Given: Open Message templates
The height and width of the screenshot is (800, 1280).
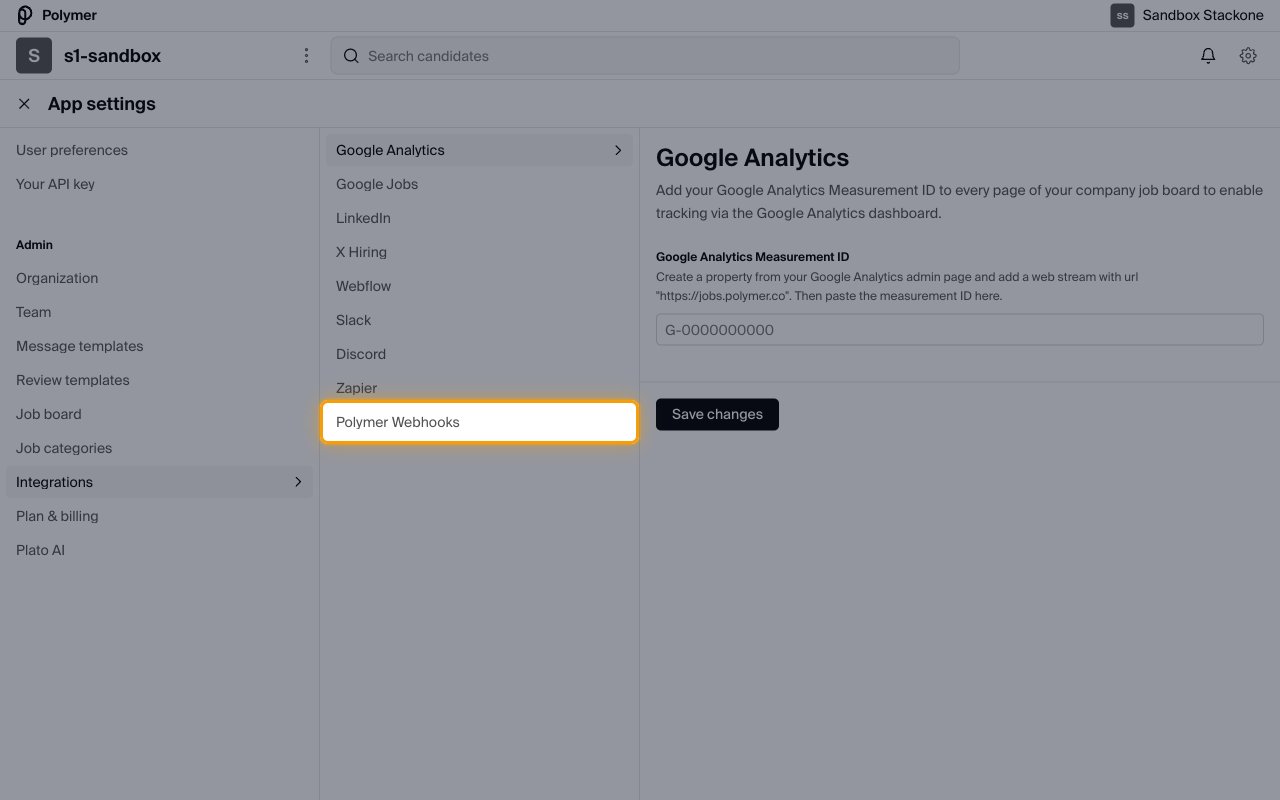Looking at the screenshot, I should pos(79,346).
